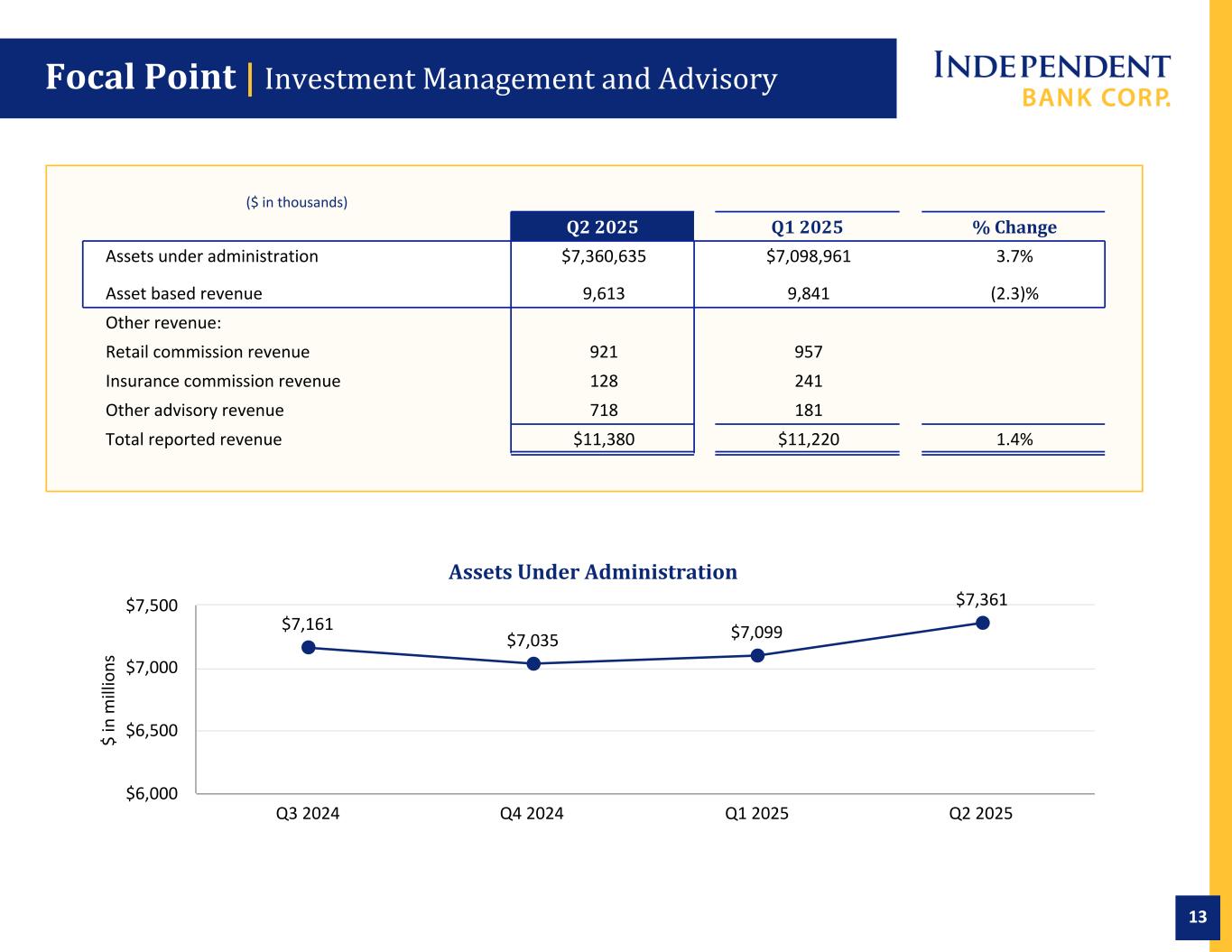1232x952 pixels.
Task: Select the $11,380 total revenue cell
Action: tap(604, 439)
